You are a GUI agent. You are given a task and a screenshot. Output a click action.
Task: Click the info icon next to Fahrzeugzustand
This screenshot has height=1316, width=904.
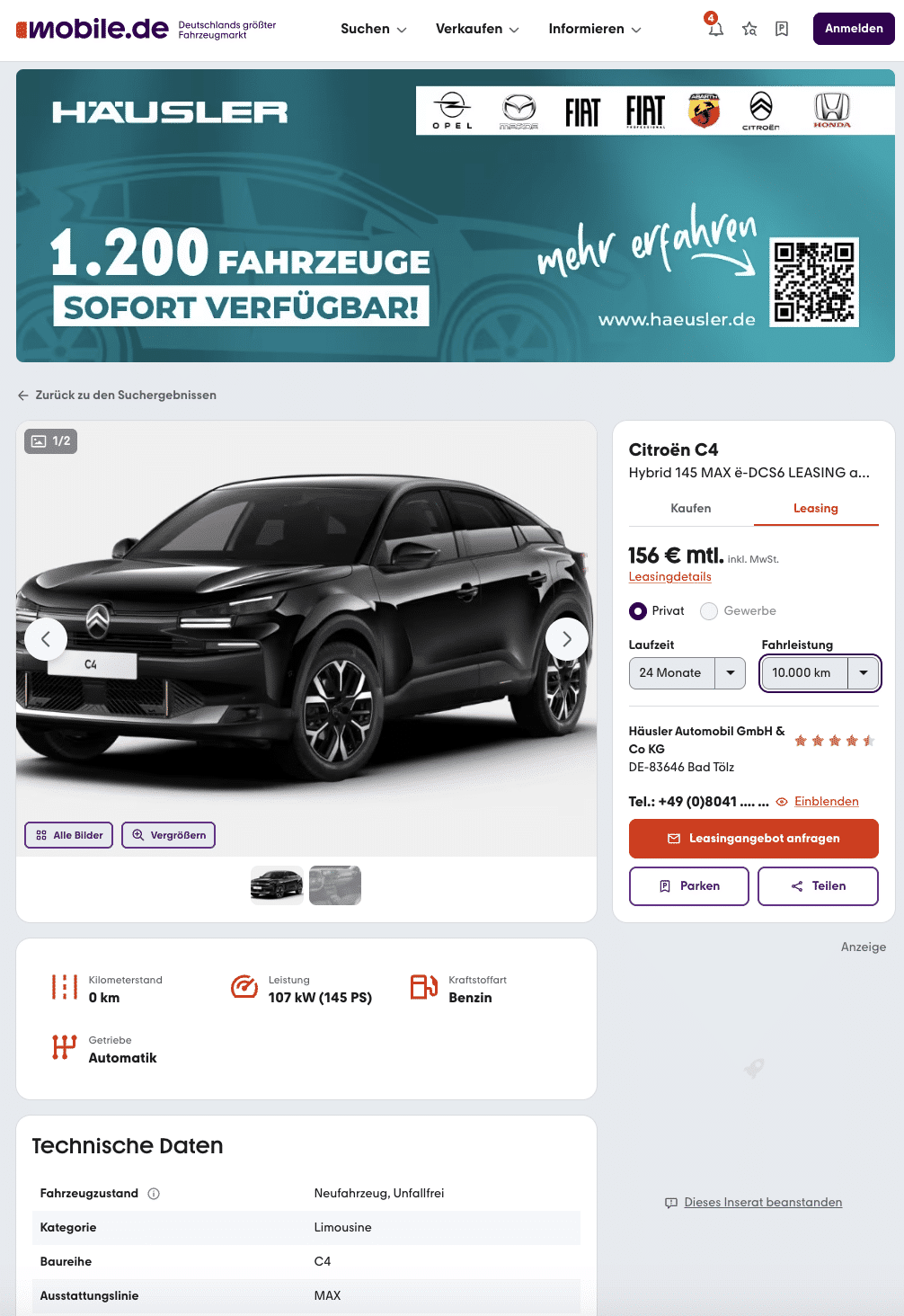pyautogui.click(x=154, y=1194)
